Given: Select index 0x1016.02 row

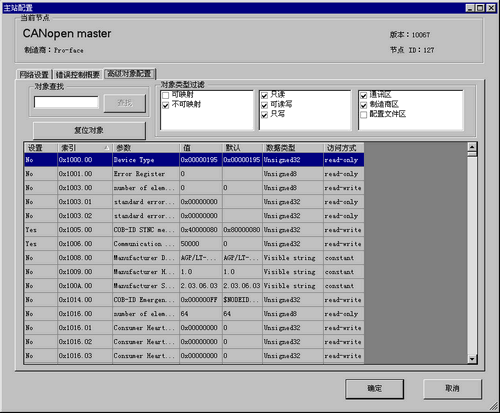Looking at the screenshot, I should (x=194, y=342).
